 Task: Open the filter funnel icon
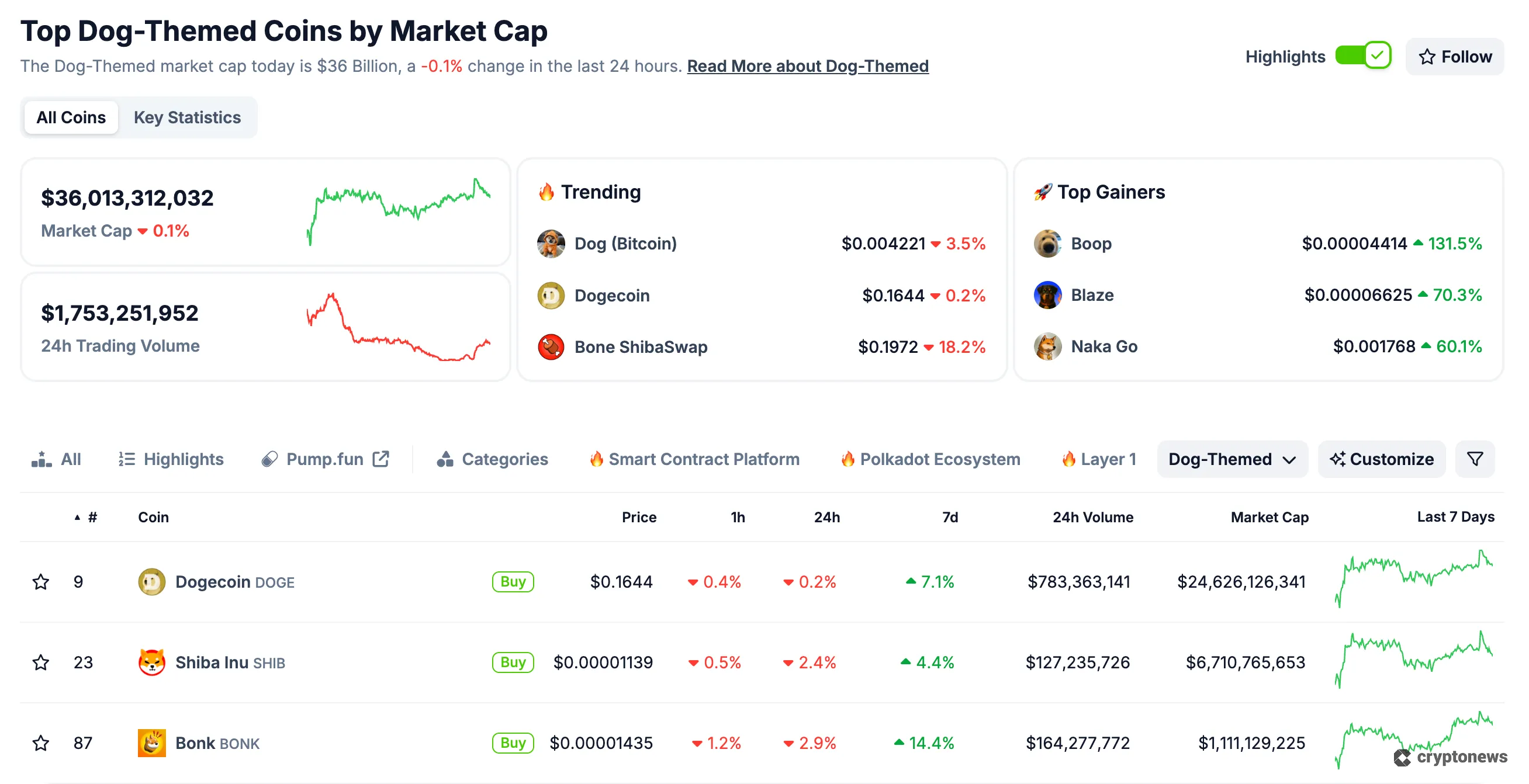tap(1475, 459)
